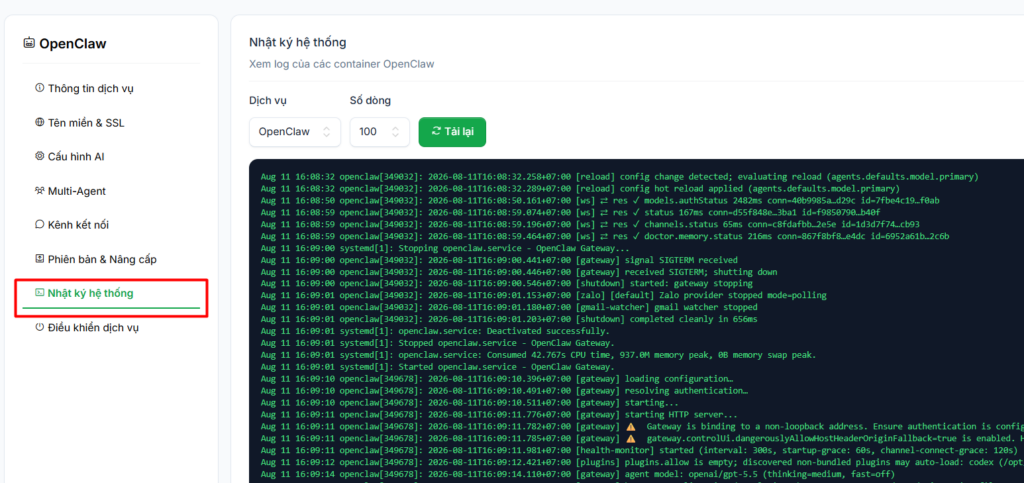Click log line 'Stopped openclaw.service - OpenClaw Gateway.'
The image size is (1024, 483).
pyautogui.click(x=438, y=343)
